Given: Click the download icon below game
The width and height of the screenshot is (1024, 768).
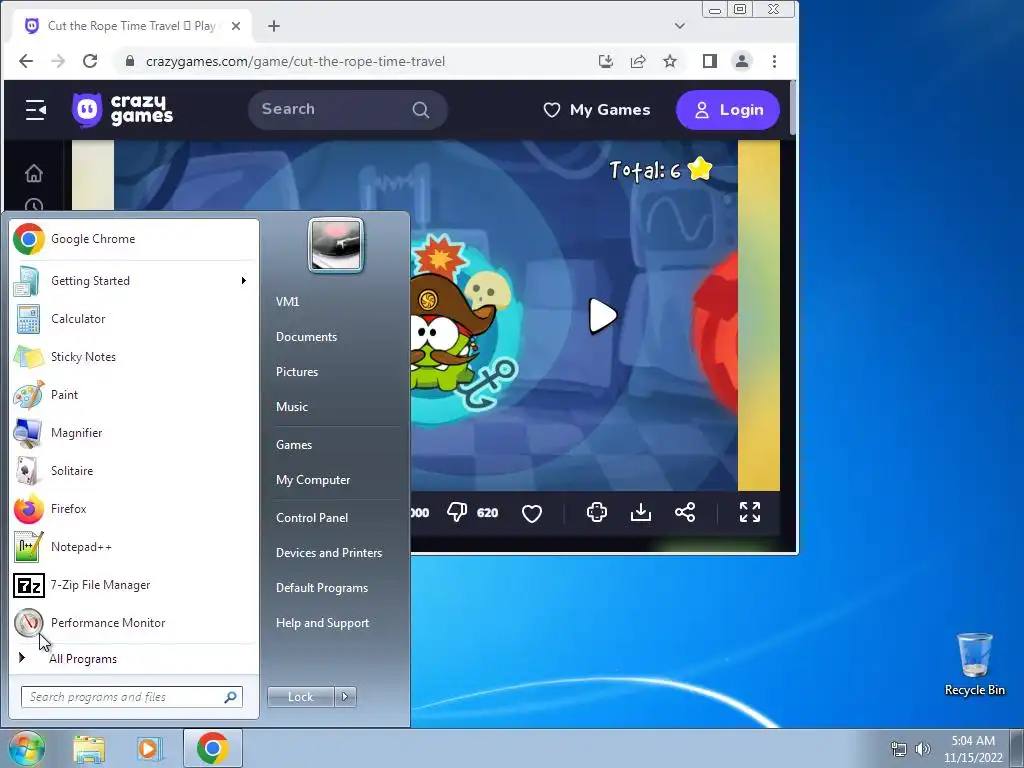Looking at the screenshot, I should click(x=641, y=513).
